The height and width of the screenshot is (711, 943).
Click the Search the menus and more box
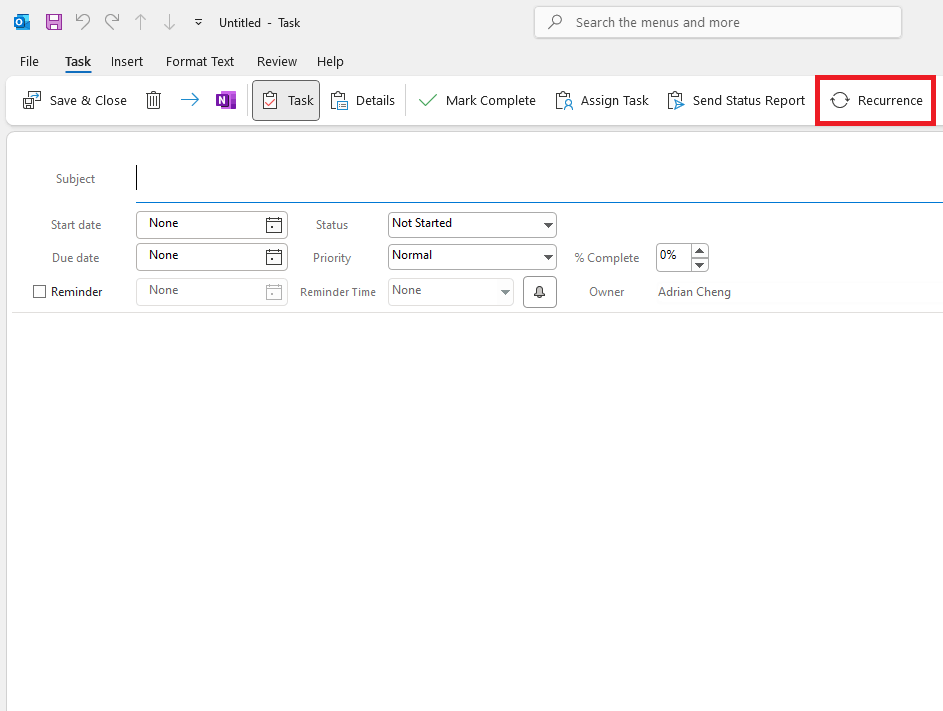pyautogui.click(x=717, y=23)
